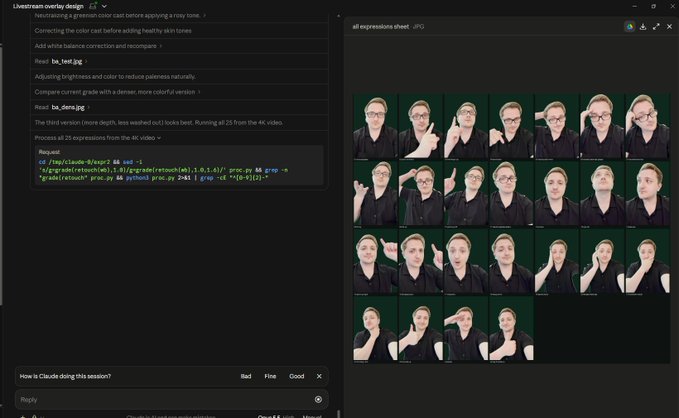Select 'Correcting the color cast' step text
679x418 pixels.
pyautogui.click(x=113, y=31)
